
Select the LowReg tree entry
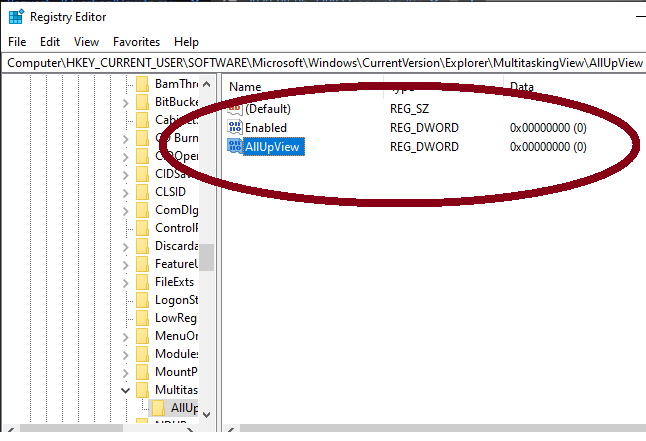pyautogui.click(x=176, y=318)
